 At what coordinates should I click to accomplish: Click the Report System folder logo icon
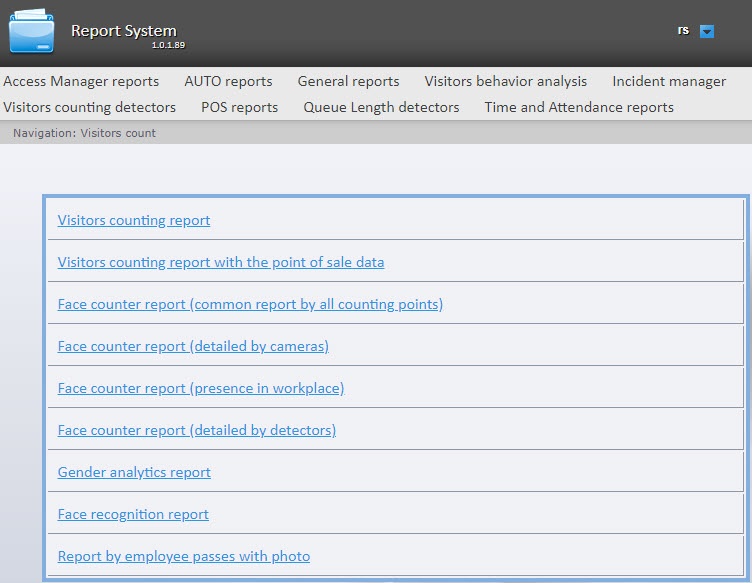click(x=32, y=31)
